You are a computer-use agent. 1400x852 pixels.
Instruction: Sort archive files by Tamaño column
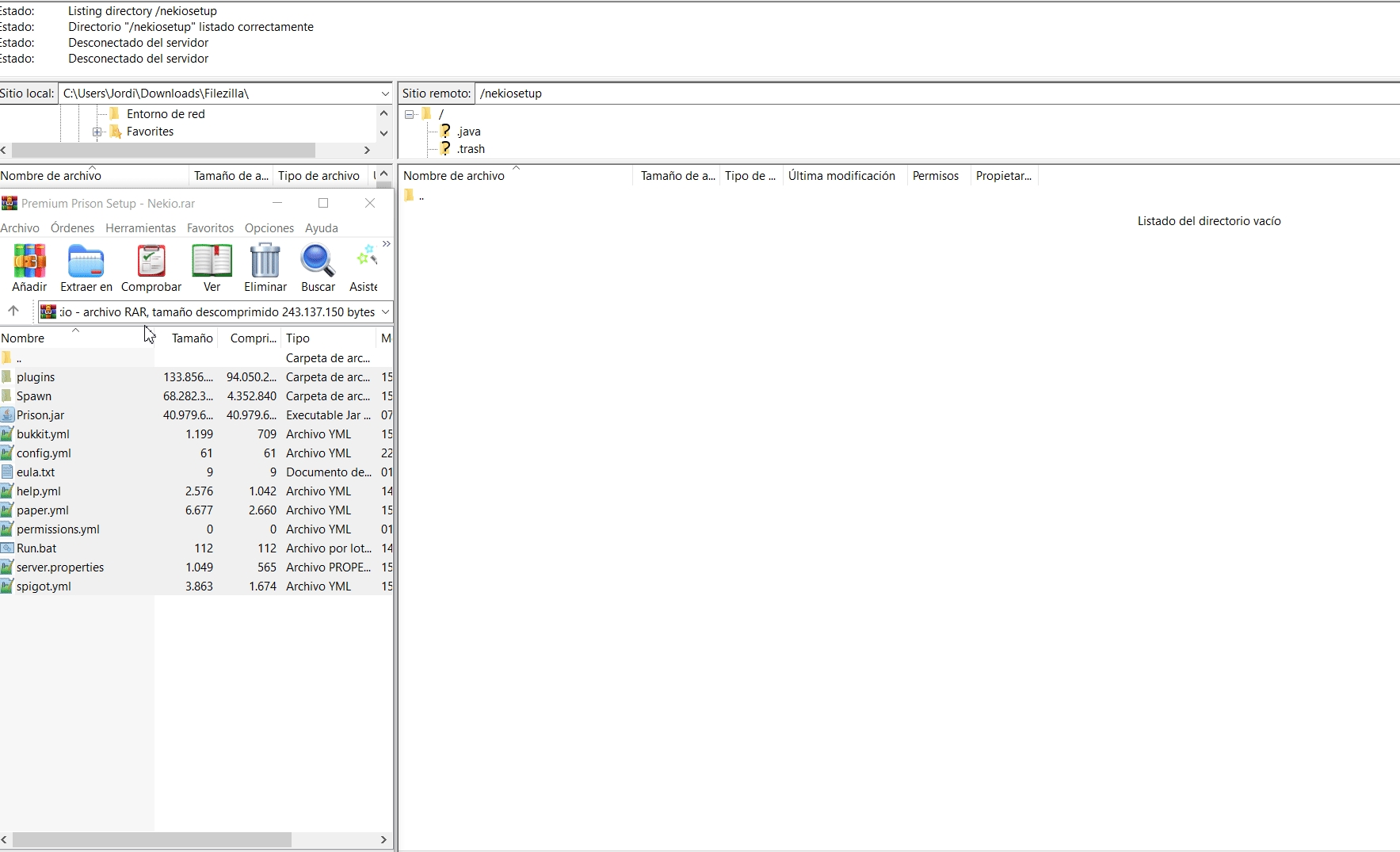tap(192, 338)
